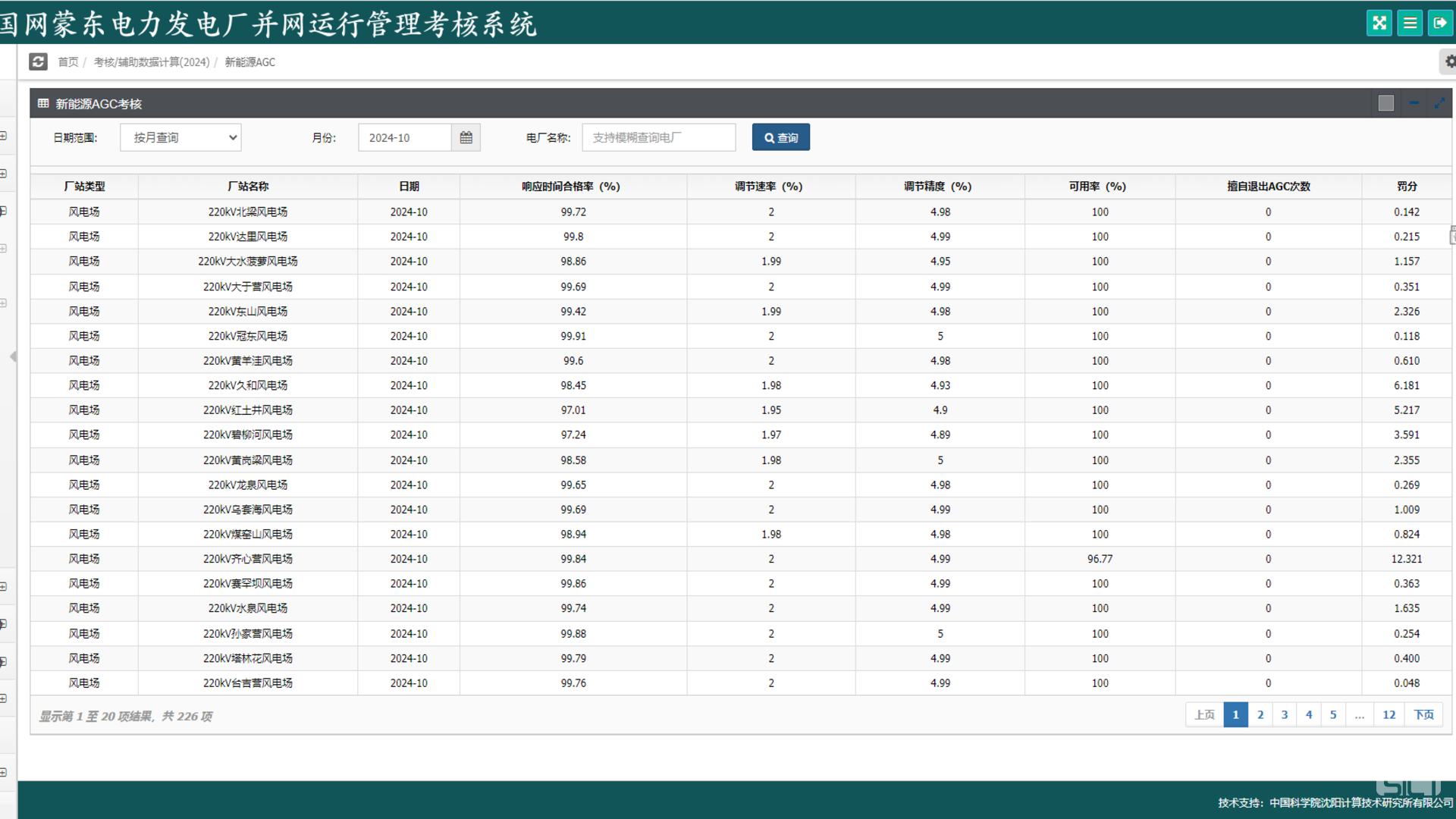Click the 查询 search button
The image size is (1456, 819).
click(x=780, y=137)
